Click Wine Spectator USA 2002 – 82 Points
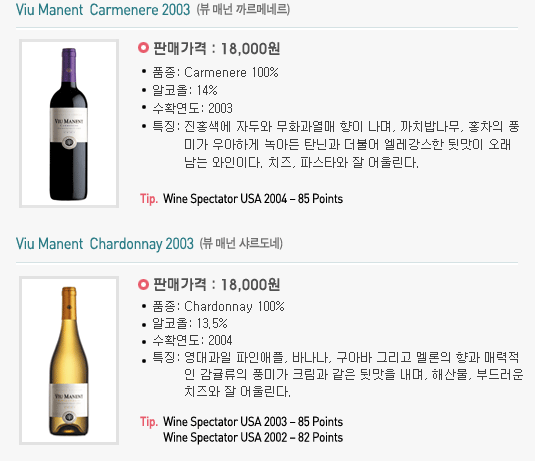Screen dimensions: 535x461 (x=253, y=437)
